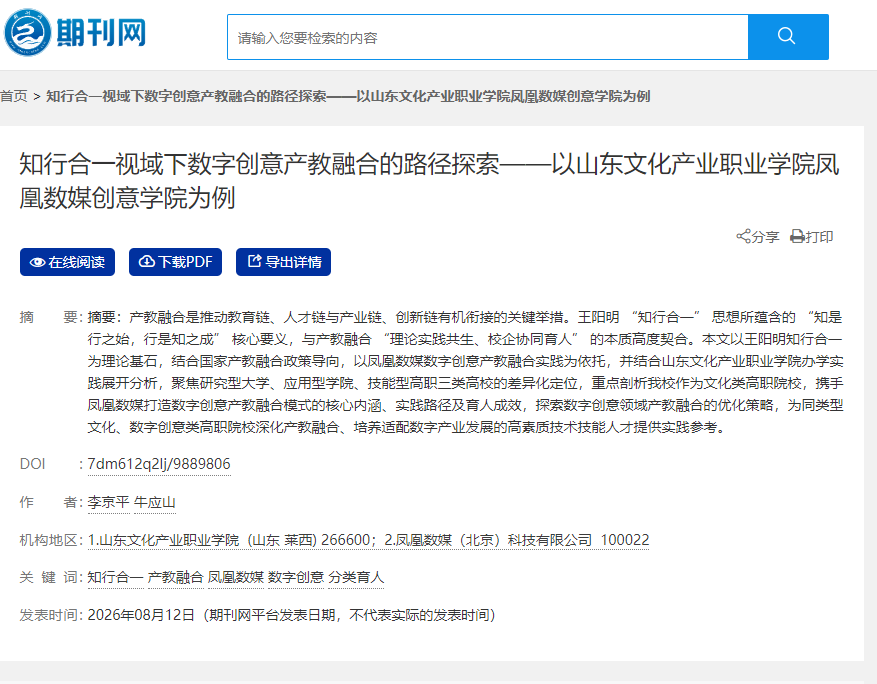Screen dimensions: 877x684
Task: Click the 期刊网 site logo
Action: click(75, 32)
